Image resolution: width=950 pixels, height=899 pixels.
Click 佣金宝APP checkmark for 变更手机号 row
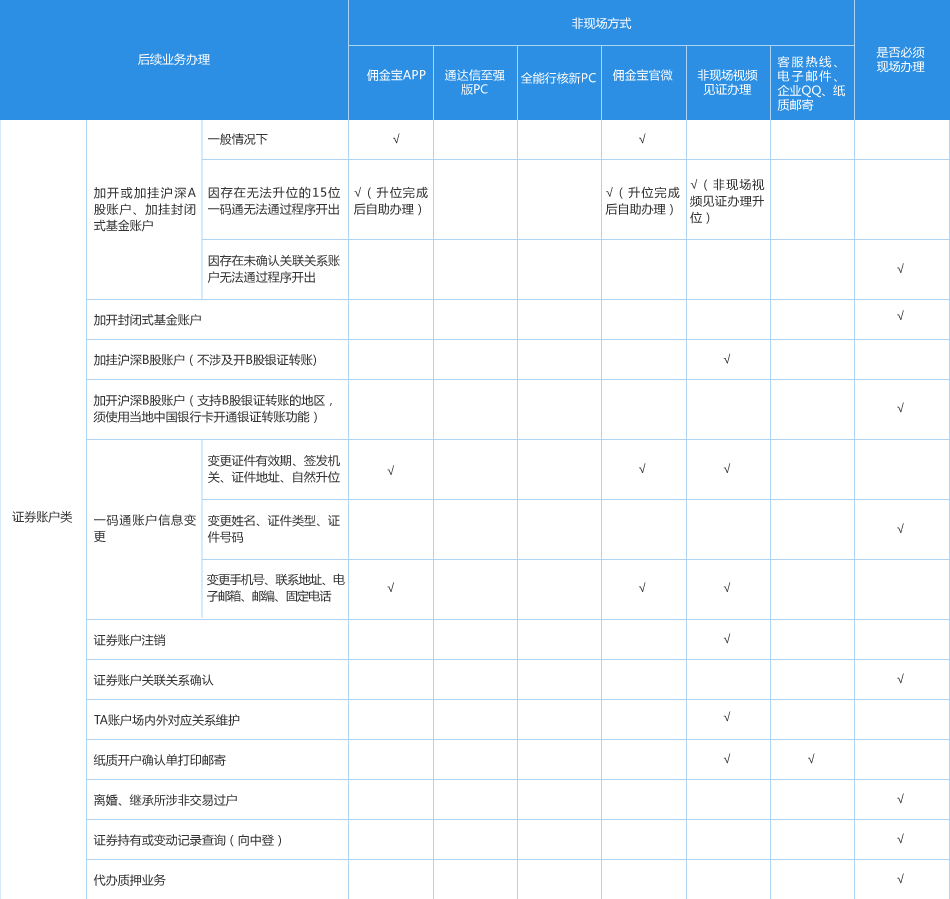[391, 588]
